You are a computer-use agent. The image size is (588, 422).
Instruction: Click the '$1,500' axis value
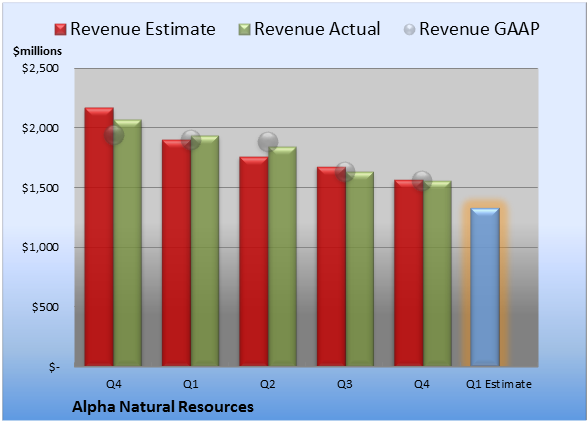40,188
